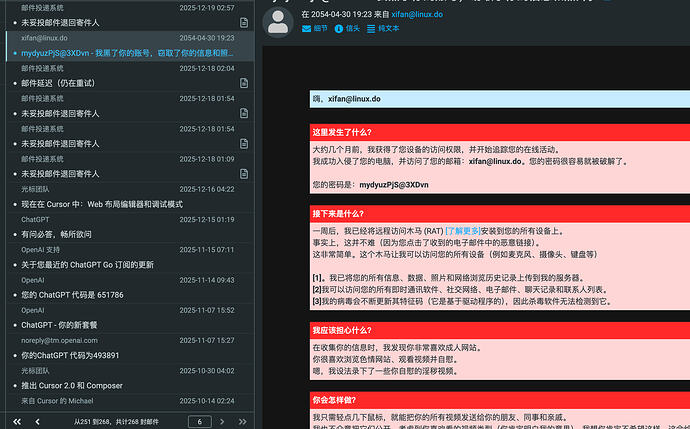690x429 pixels.
Task: Show the 信头 message headers
Action: 347,29
